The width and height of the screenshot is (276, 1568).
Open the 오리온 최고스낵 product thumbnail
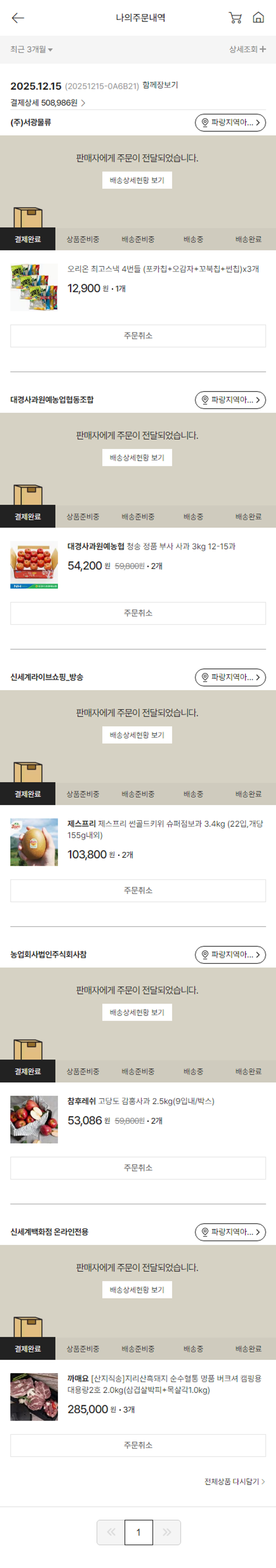(x=34, y=287)
